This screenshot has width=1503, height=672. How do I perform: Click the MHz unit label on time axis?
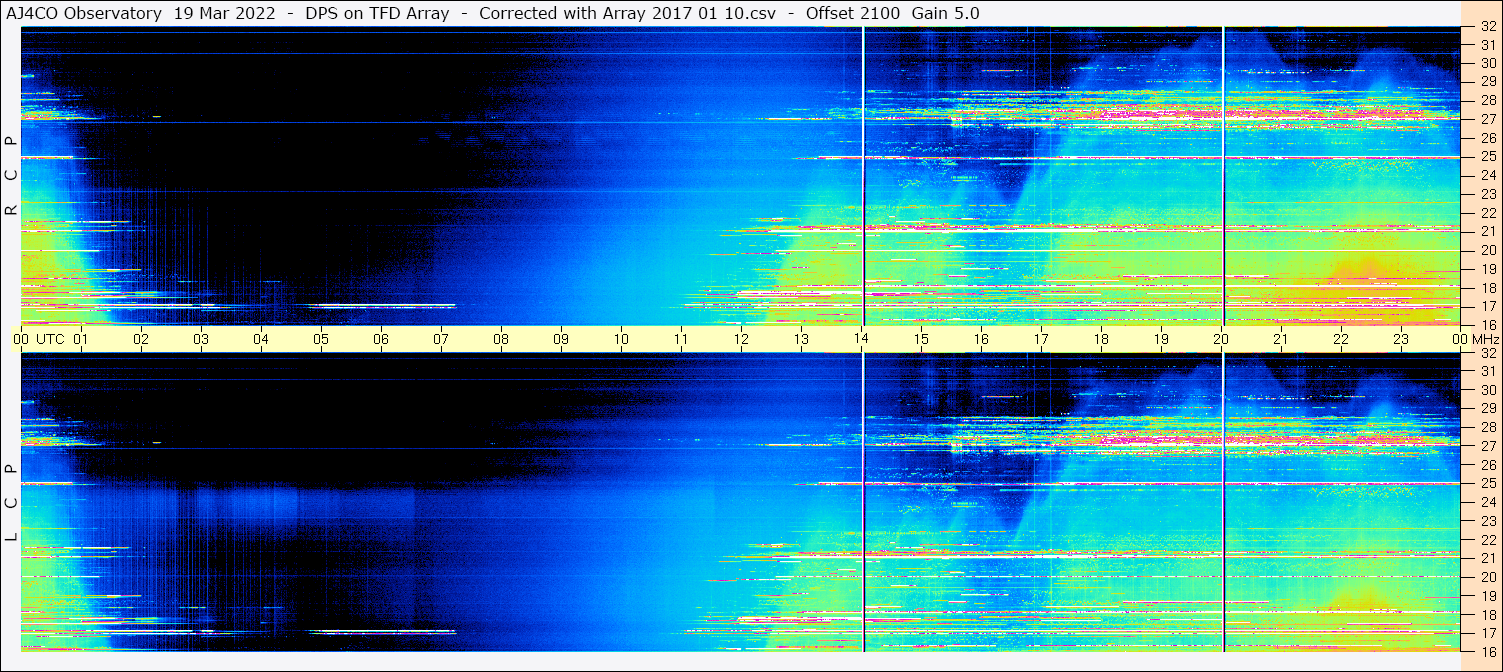[1484, 339]
